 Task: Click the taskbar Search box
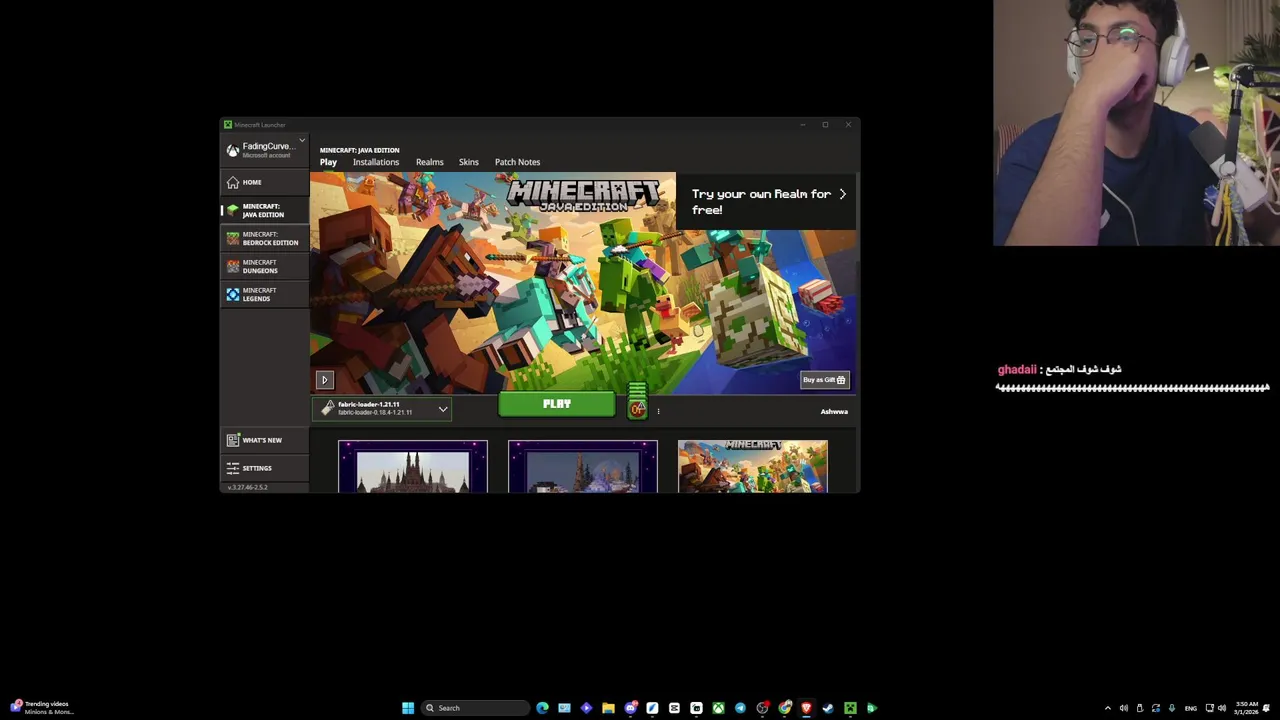point(475,708)
